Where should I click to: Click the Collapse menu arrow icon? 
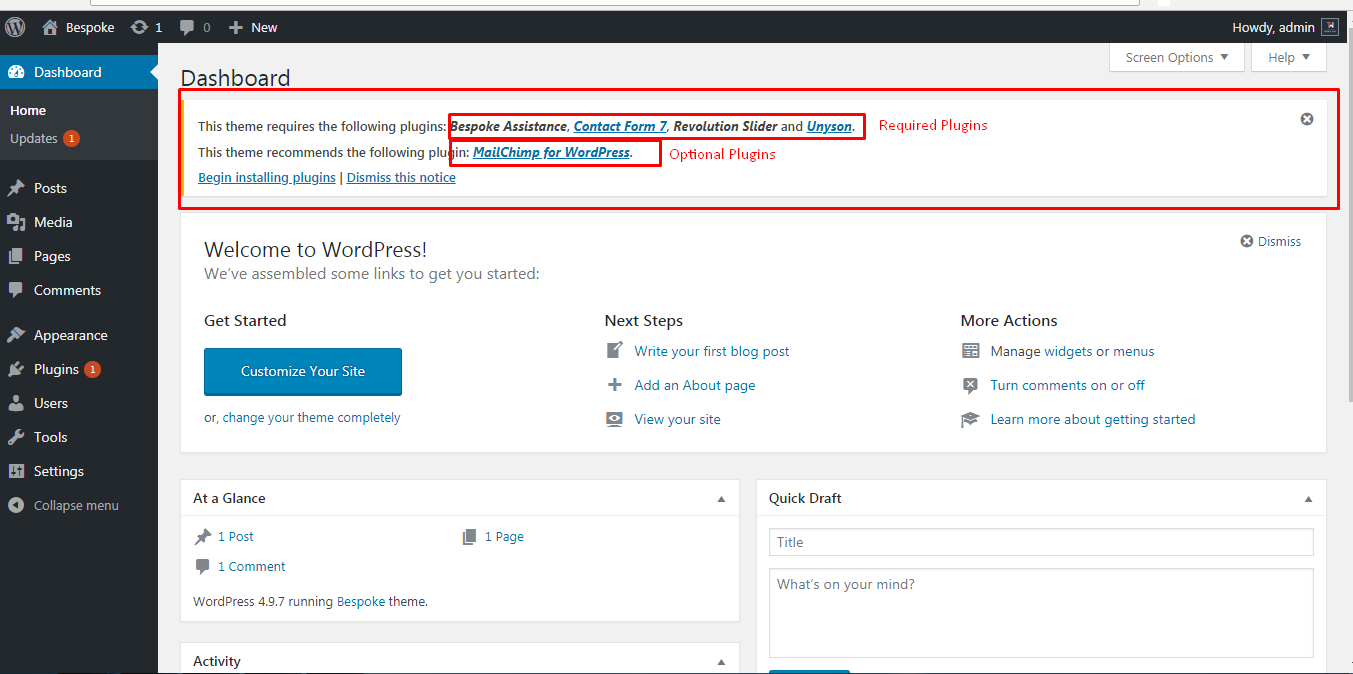16,505
